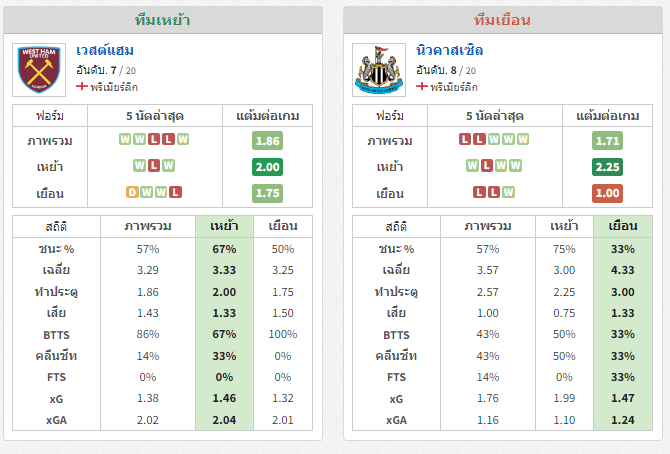This screenshot has height=454, width=670.
Task: Open the นิวคาสเซิล team link
Action: 450,50
